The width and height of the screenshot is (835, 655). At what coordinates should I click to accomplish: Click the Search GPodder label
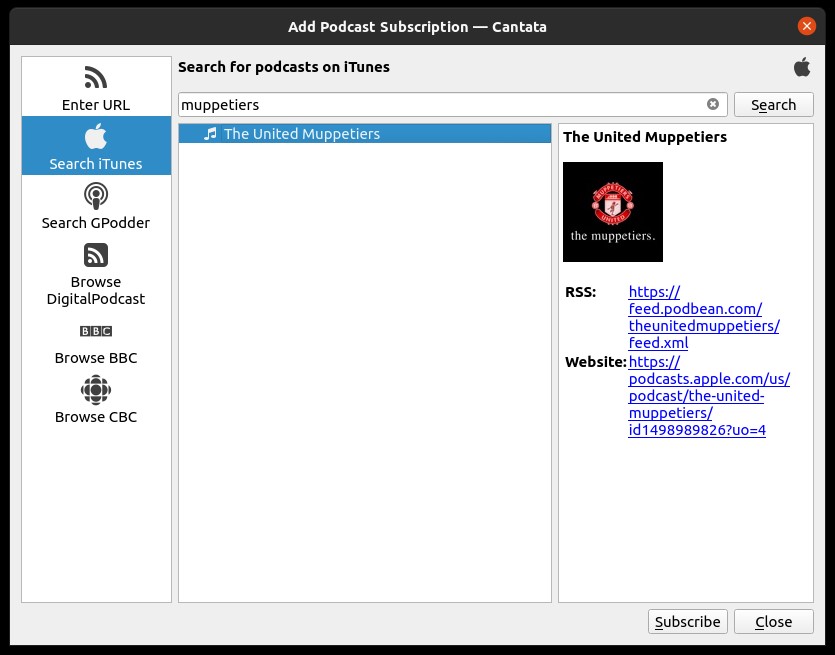96,223
